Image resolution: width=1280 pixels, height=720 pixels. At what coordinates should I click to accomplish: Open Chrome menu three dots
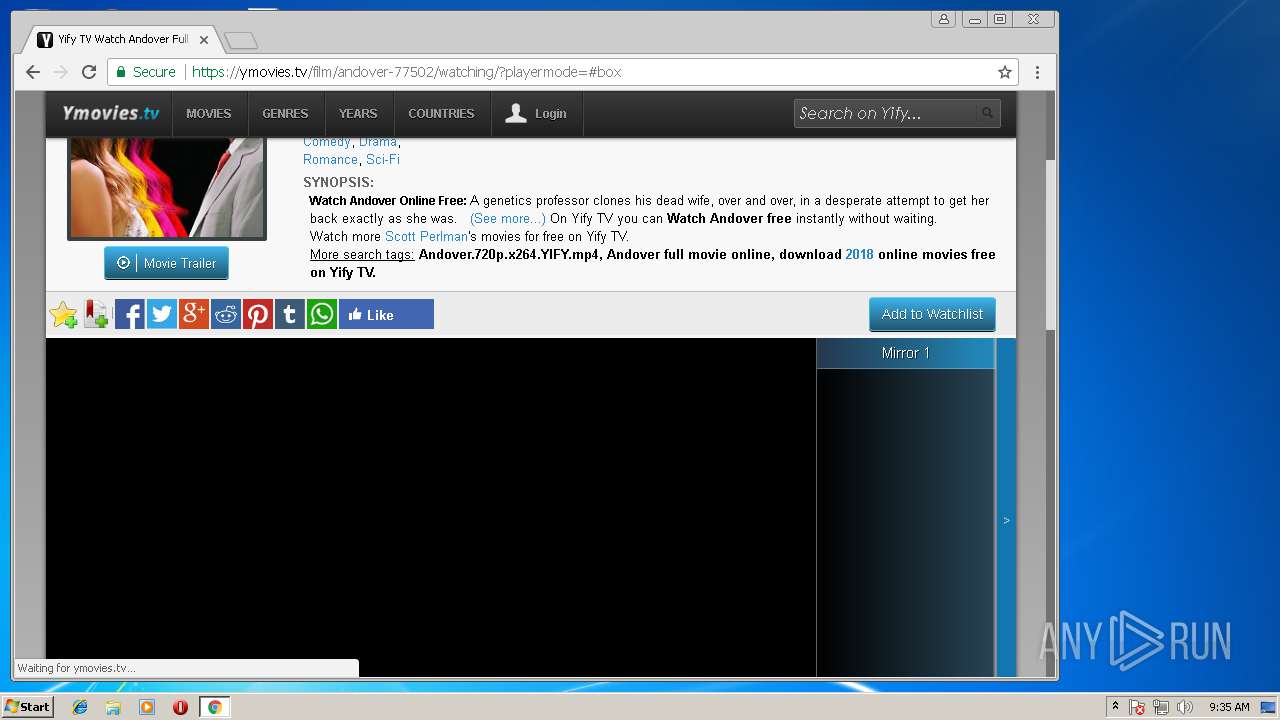tap(1037, 72)
